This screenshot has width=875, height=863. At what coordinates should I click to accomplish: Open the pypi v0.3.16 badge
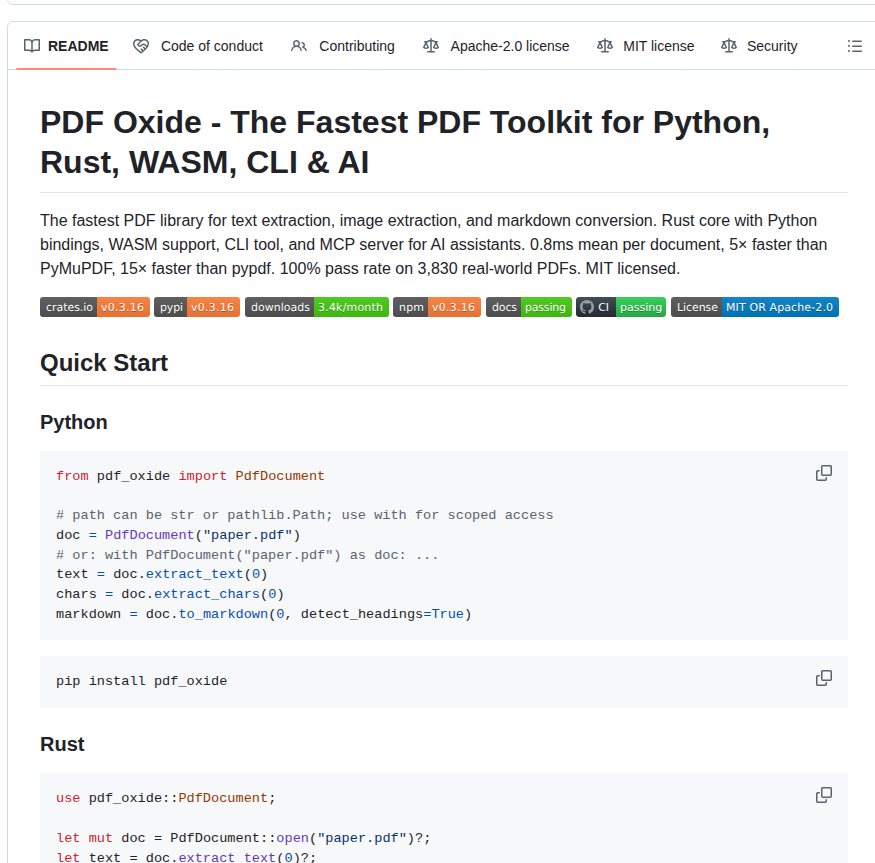(197, 307)
